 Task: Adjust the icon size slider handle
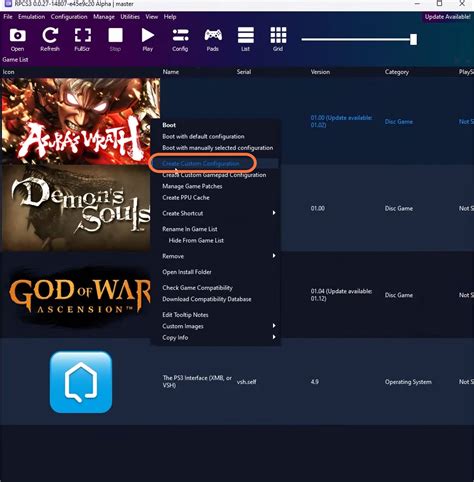(413, 39)
